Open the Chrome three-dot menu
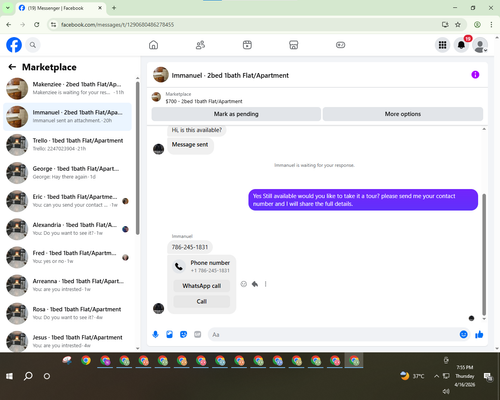This screenshot has width=500, height=400. [x=491, y=25]
